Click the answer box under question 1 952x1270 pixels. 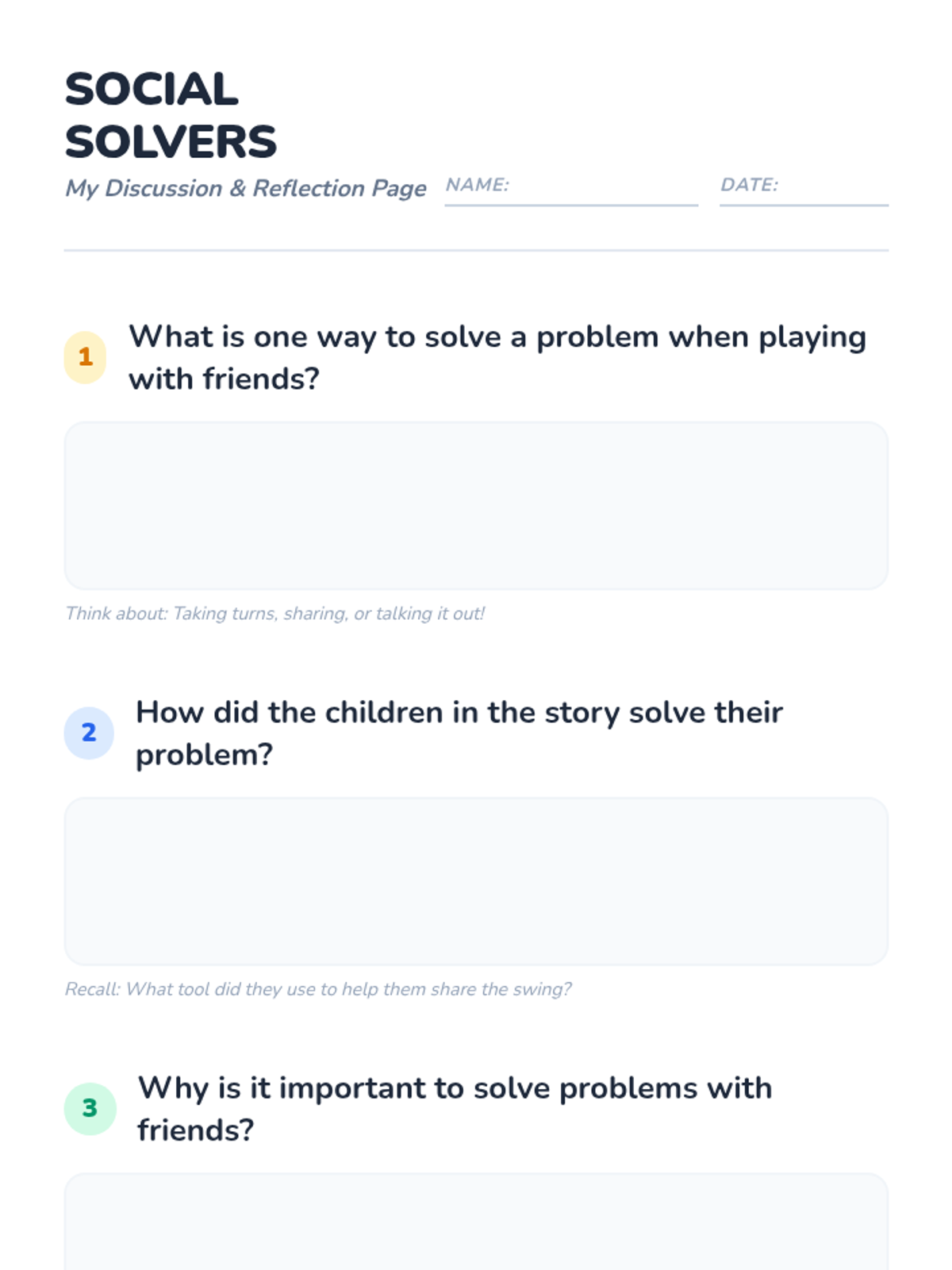pyautogui.click(x=476, y=506)
